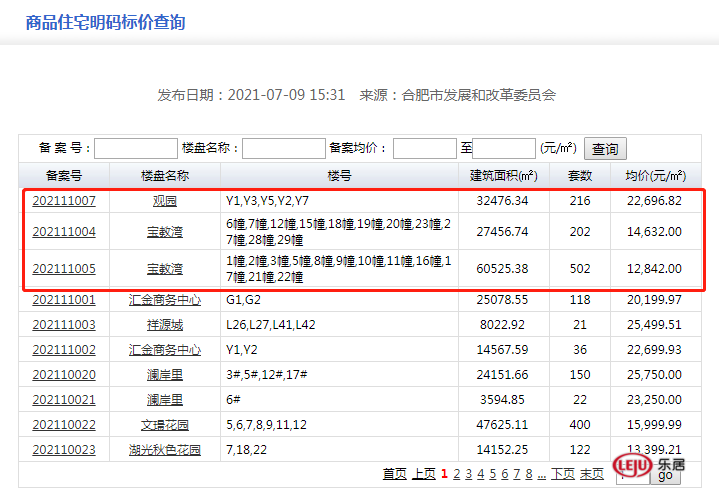Screen dimensions: 719x501
Task: Click the 套数 column header
Action: coord(580,176)
